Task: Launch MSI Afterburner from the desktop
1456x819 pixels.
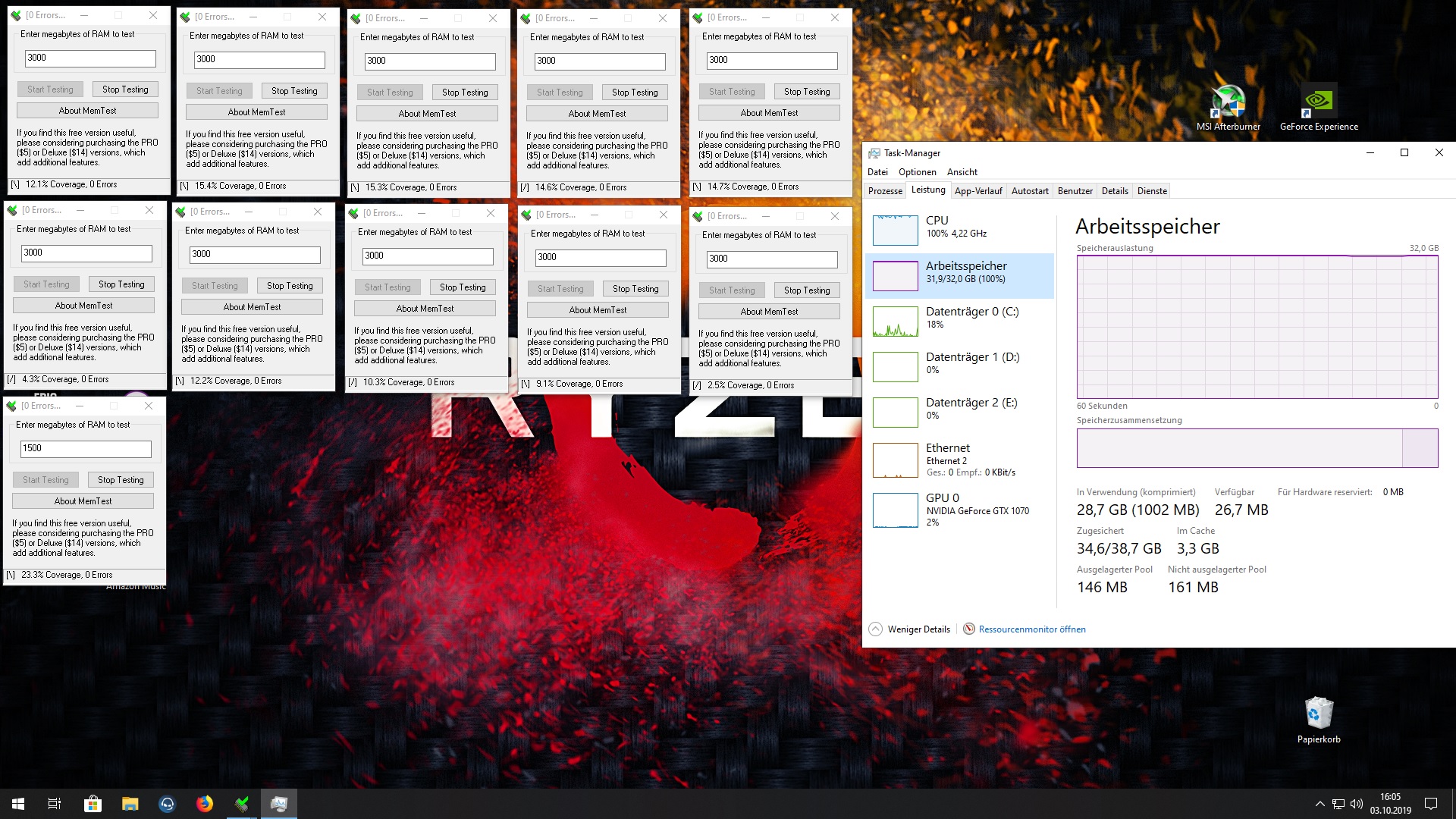Action: coord(1229,99)
